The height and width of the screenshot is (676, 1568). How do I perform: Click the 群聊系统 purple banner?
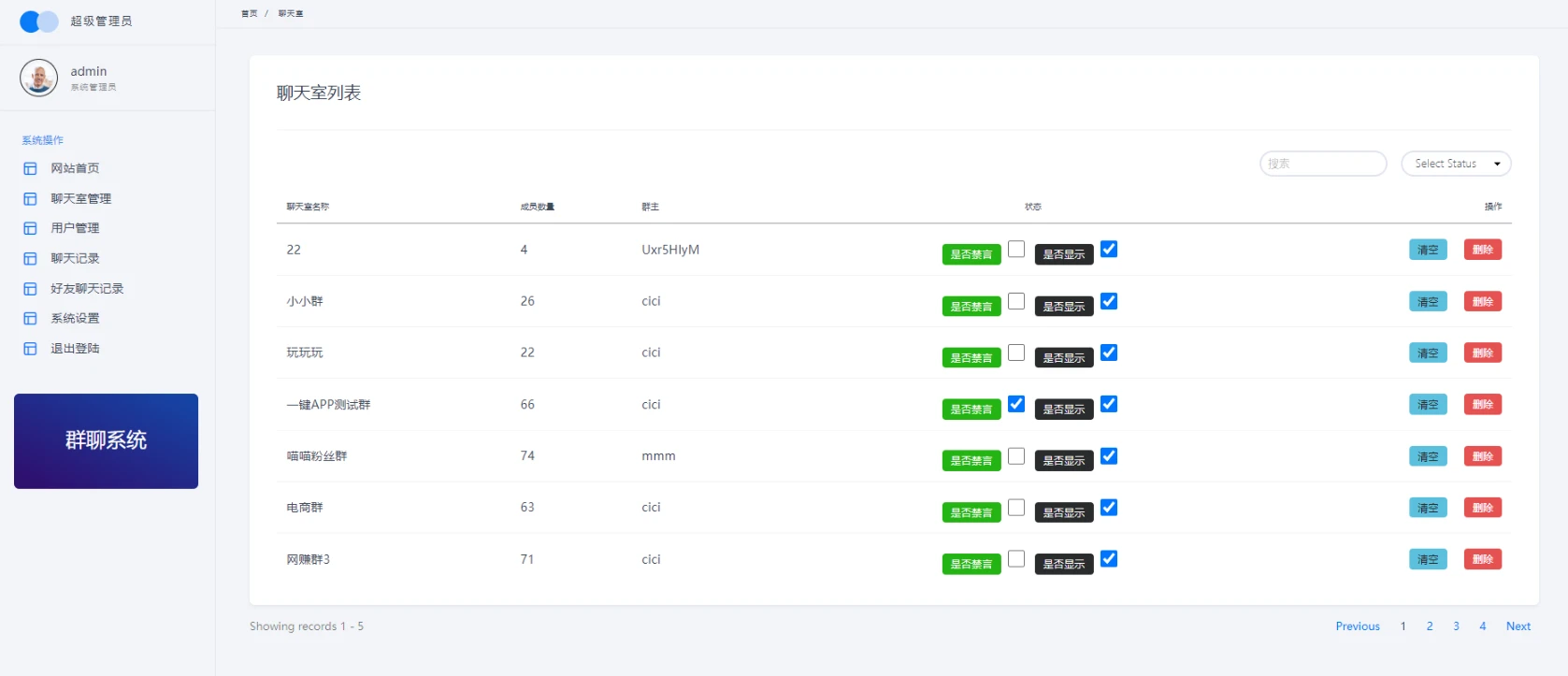click(106, 440)
